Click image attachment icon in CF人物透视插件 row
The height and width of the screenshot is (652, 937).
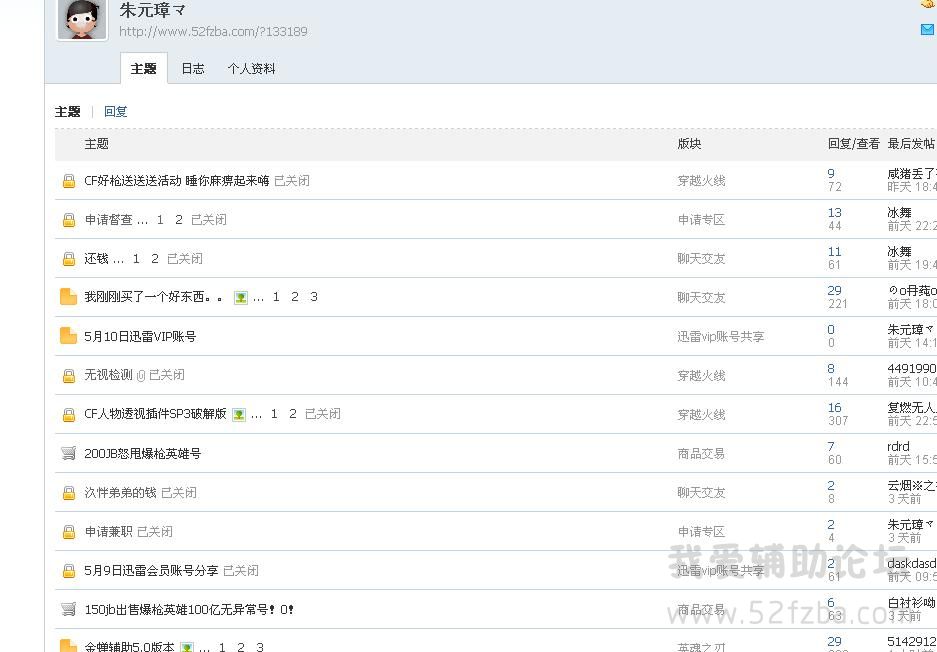[x=239, y=414]
